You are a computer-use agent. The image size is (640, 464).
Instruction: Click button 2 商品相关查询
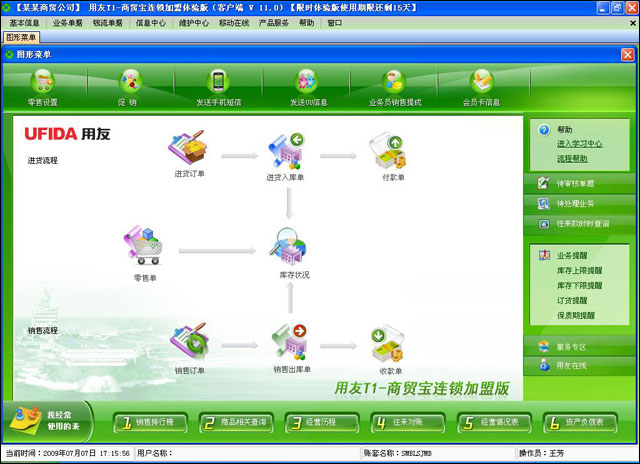pos(236,422)
